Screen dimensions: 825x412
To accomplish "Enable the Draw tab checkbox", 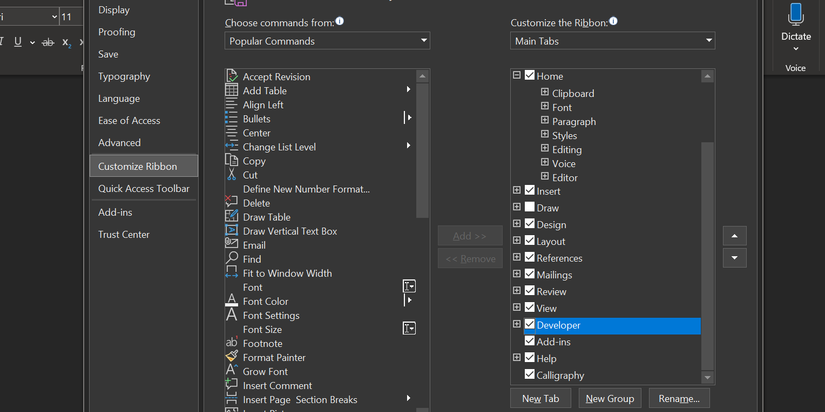I will 530,207.
